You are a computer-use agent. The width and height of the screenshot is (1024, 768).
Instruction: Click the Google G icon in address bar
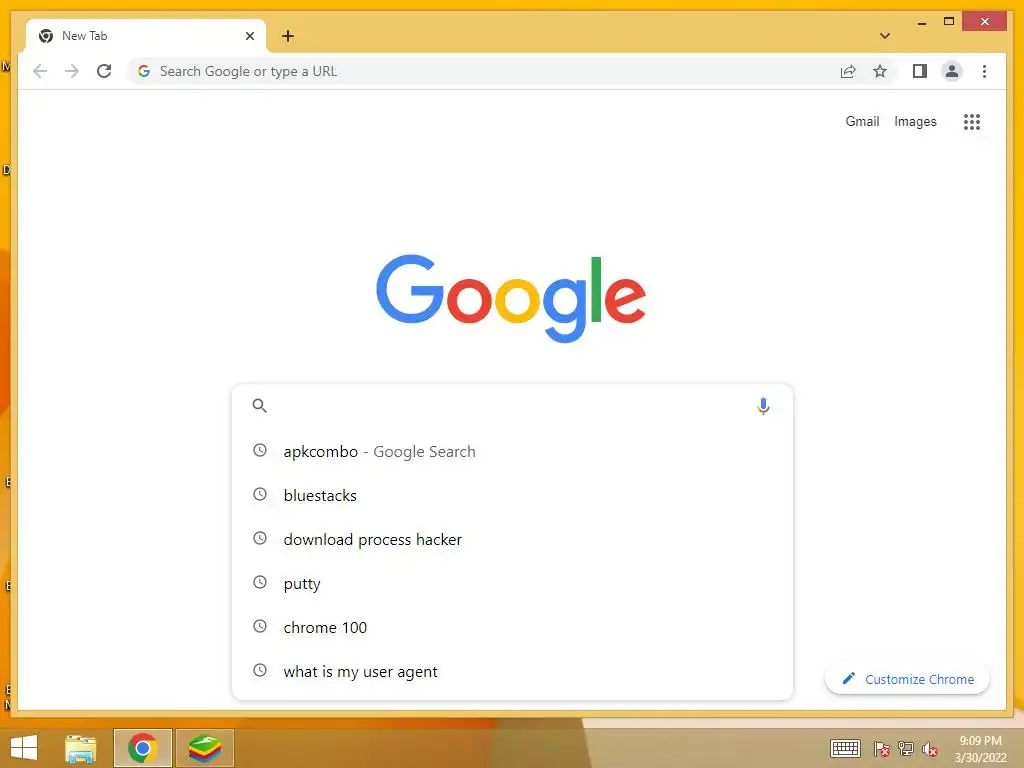coord(144,71)
